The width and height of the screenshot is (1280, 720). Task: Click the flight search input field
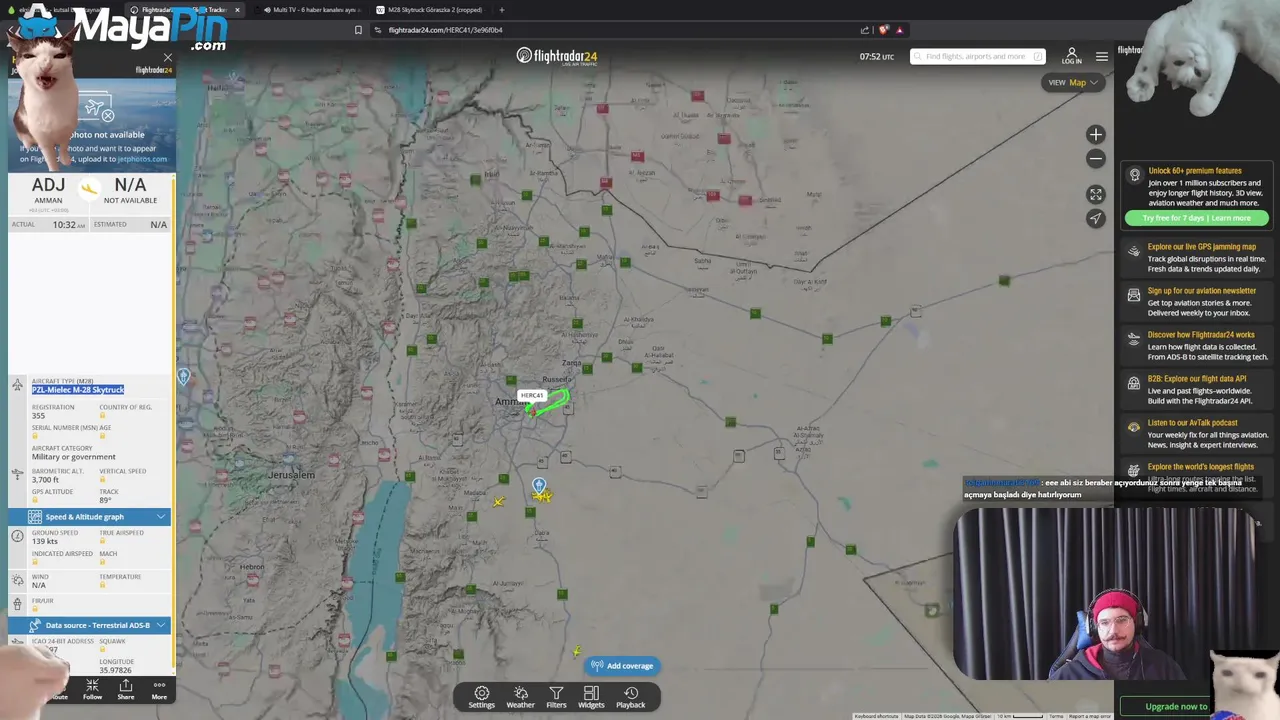[x=977, y=56]
